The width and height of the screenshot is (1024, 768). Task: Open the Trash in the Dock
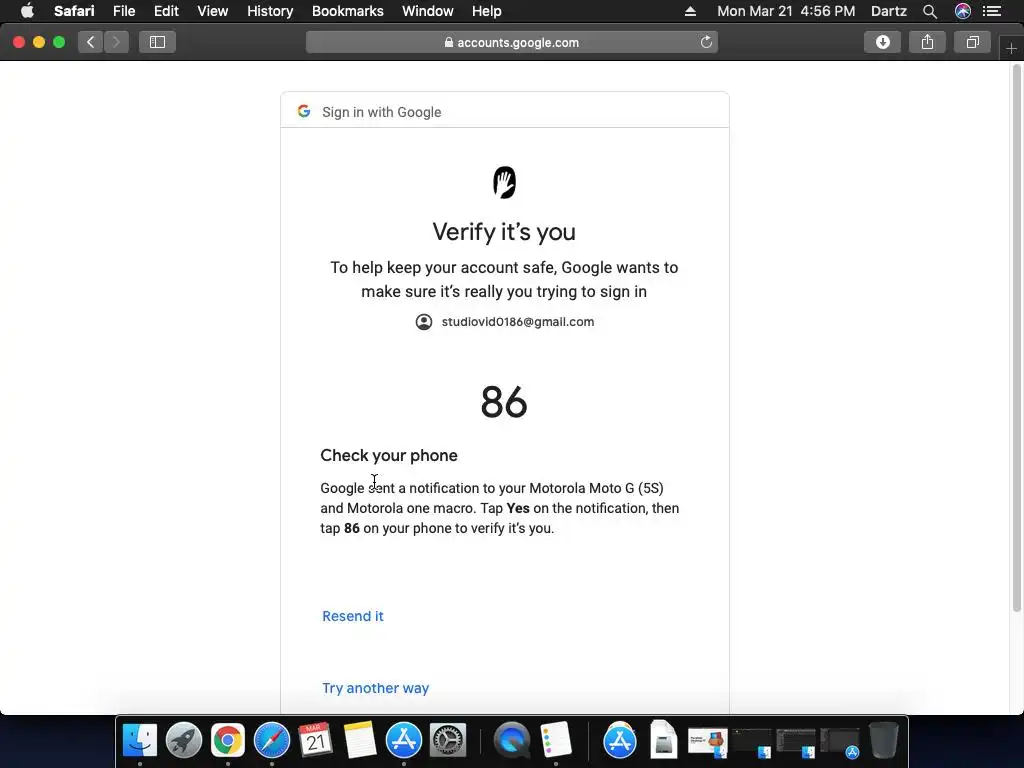884,740
